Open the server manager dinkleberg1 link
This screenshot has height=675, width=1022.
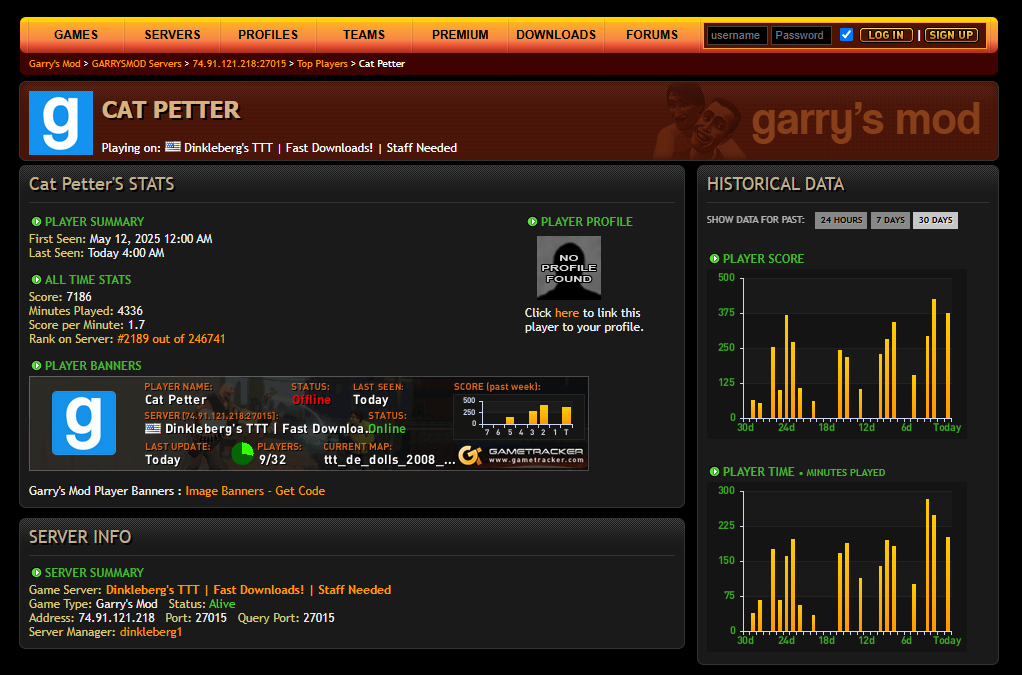pos(151,632)
